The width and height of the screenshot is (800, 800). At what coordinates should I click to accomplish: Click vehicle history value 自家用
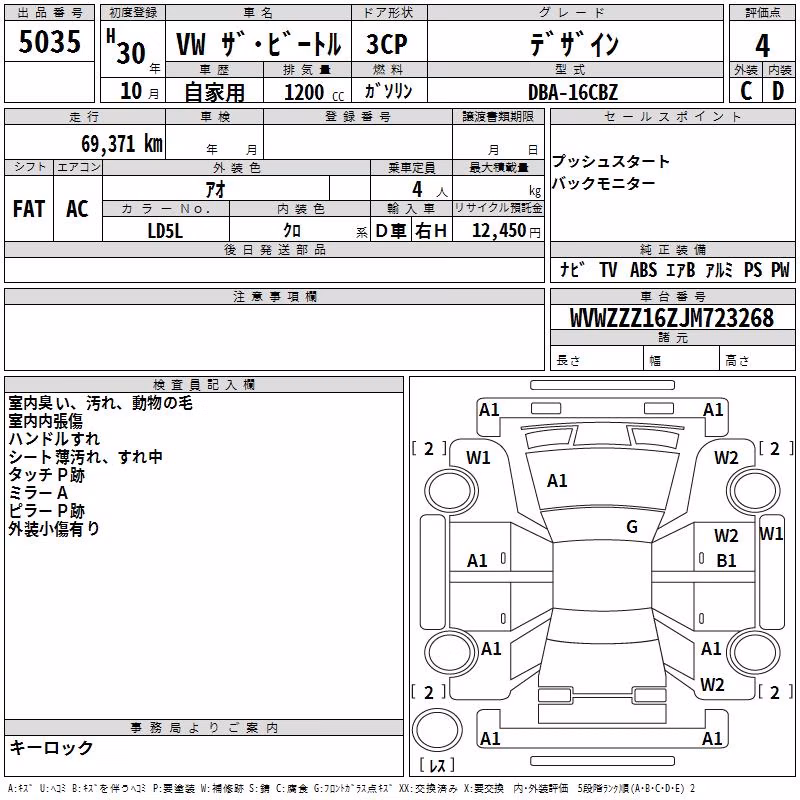pyautogui.click(x=214, y=92)
